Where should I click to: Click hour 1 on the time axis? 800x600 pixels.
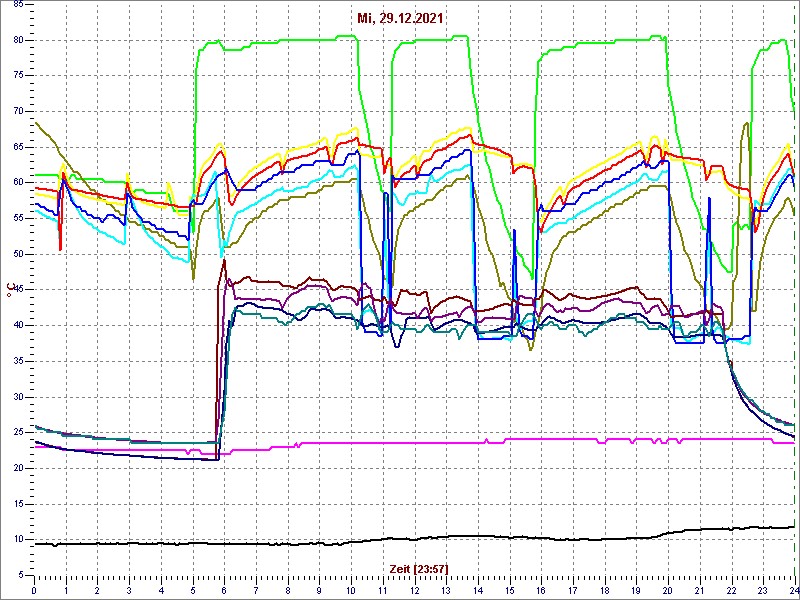pos(66,589)
